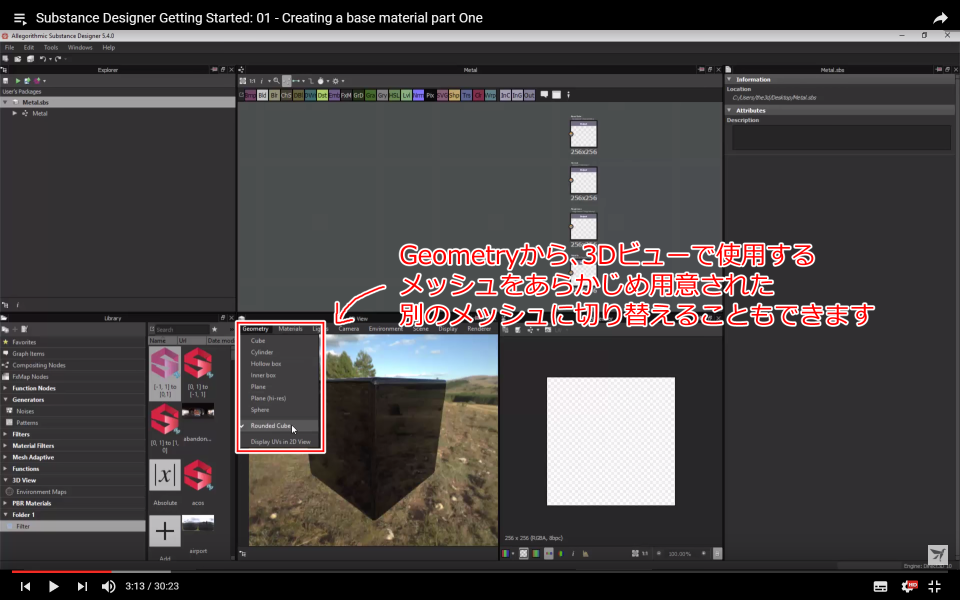Click the Library search field
Image resolution: width=960 pixels, height=600 pixels.
[181, 329]
